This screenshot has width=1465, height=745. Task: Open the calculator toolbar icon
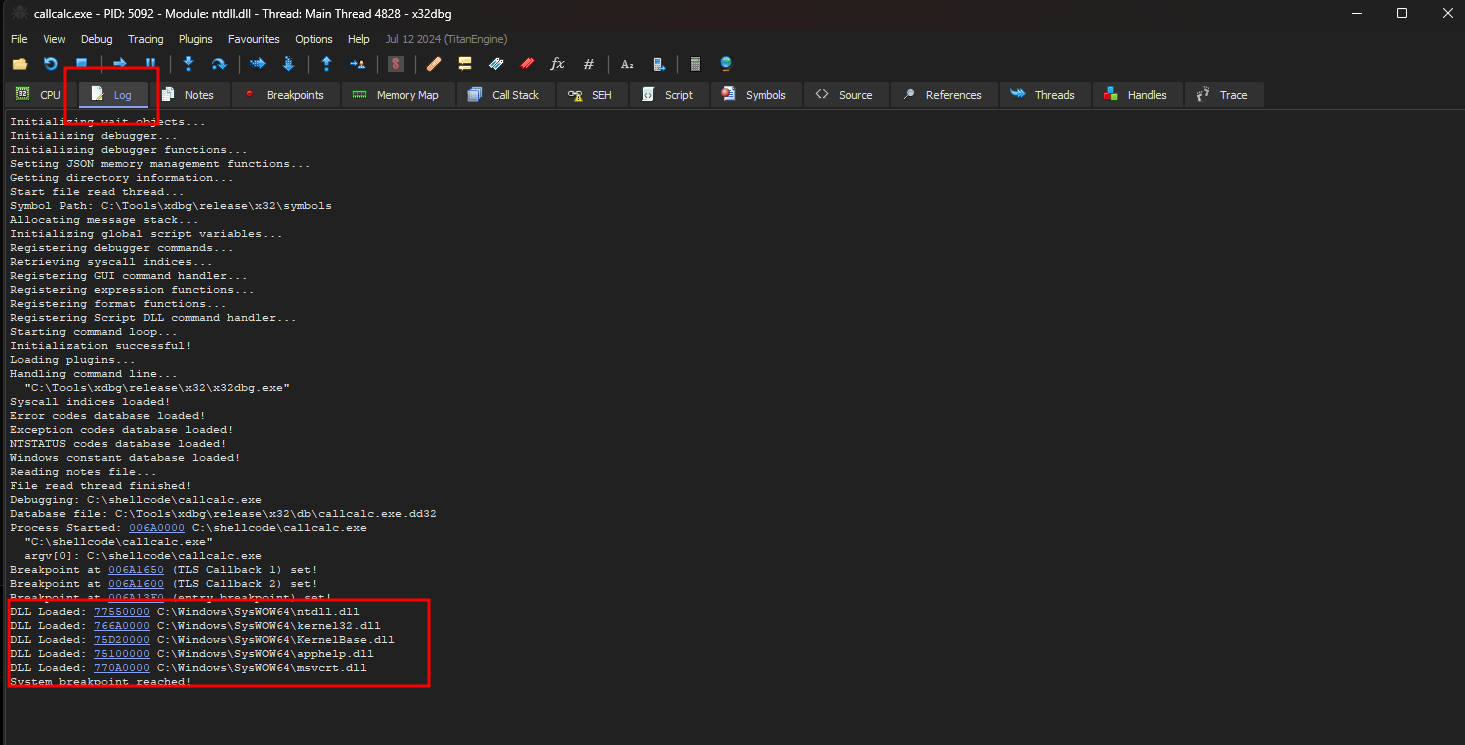pyautogui.click(x=695, y=64)
